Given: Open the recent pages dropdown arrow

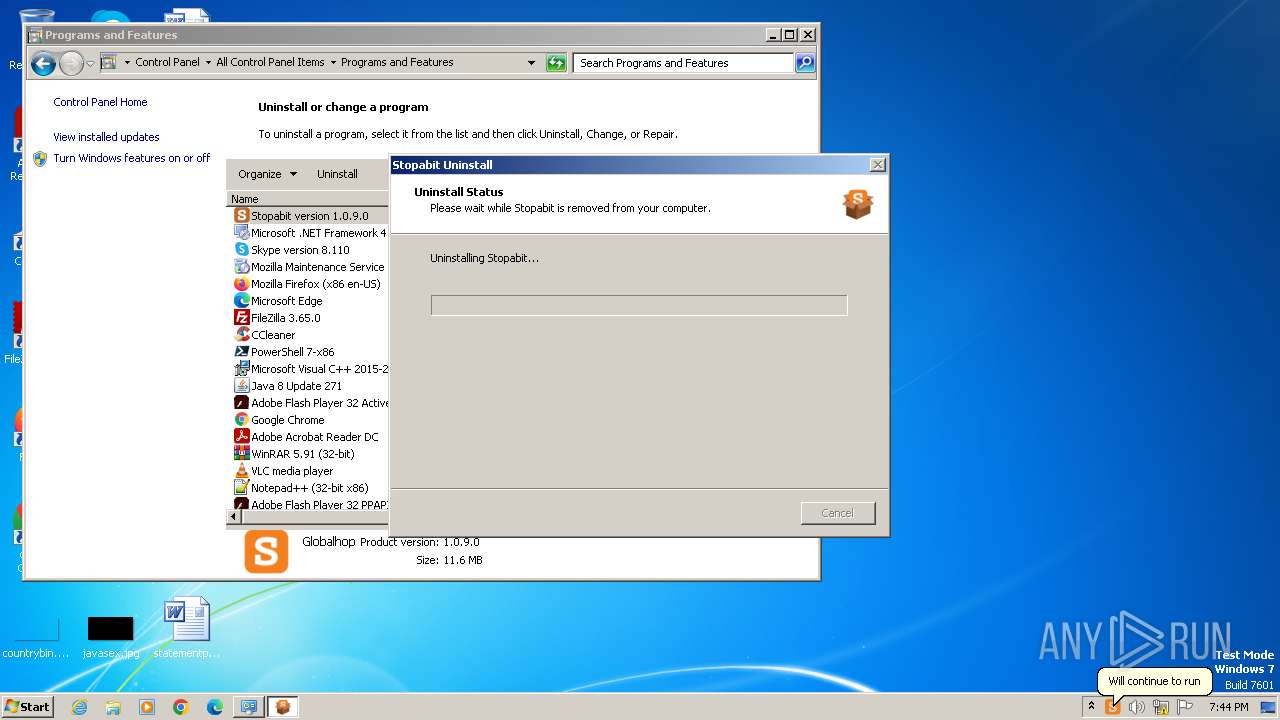Looking at the screenshot, I should pyautogui.click(x=90, y=64).
